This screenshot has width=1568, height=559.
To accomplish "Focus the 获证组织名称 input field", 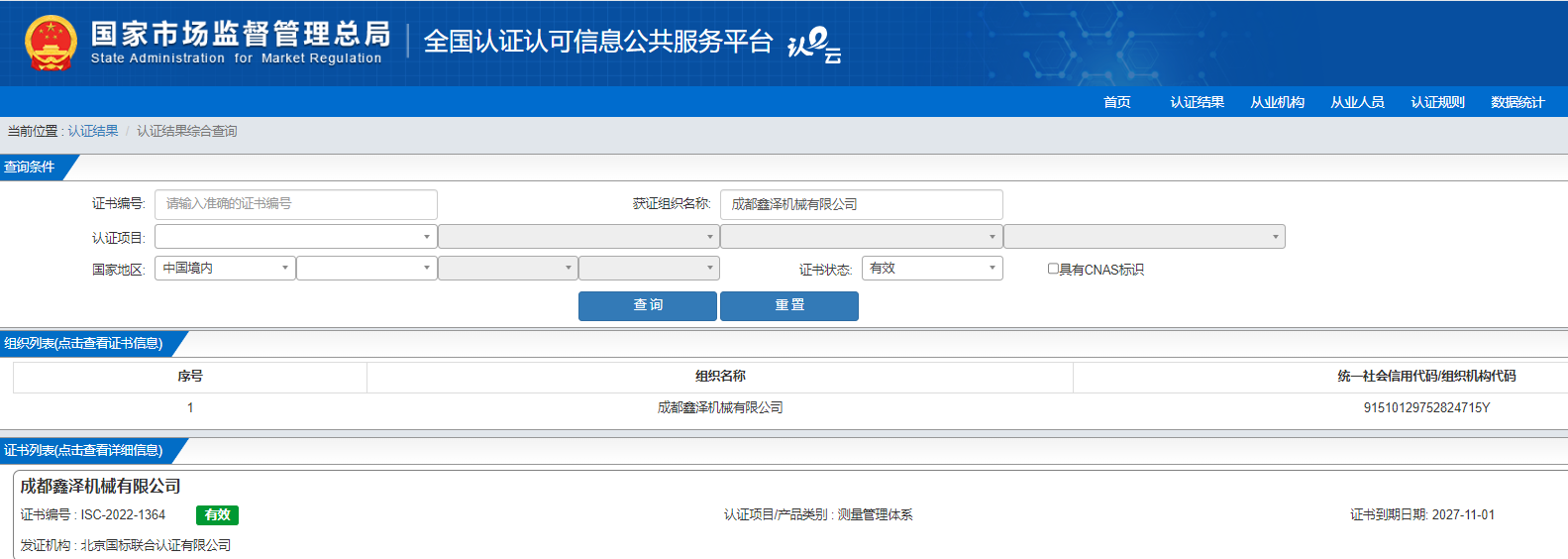I will (x=862, y=204).
